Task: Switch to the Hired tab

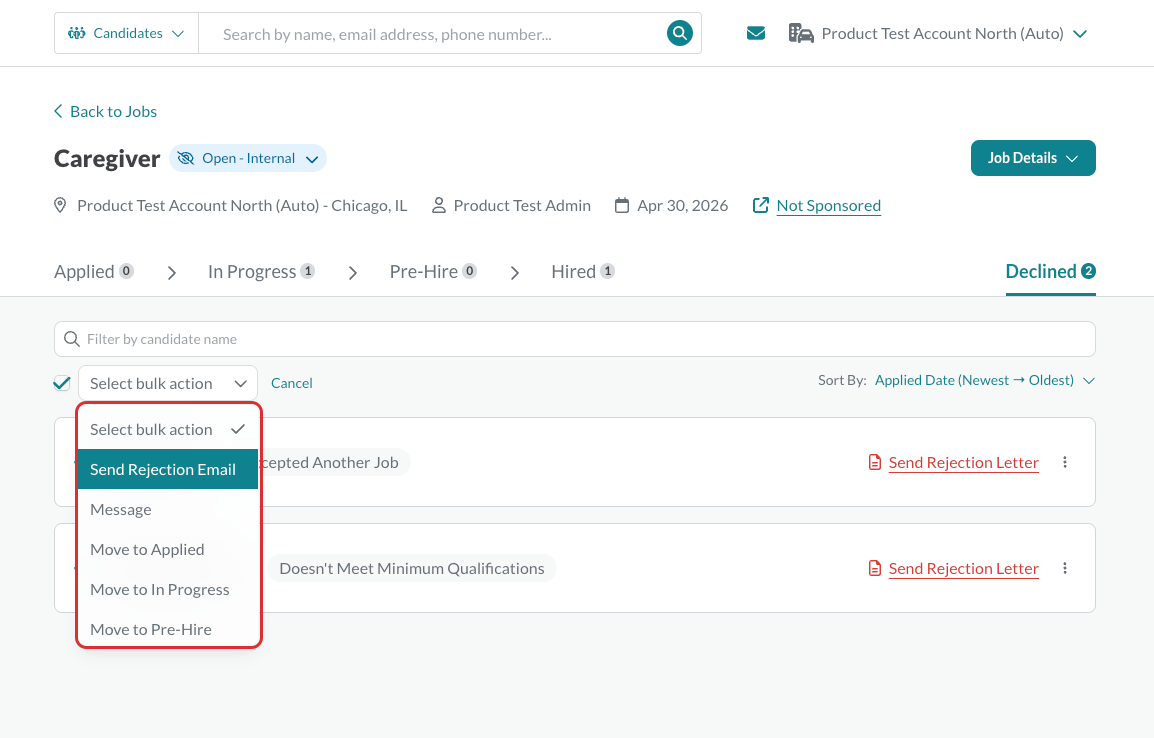Action: pos(582,272)
